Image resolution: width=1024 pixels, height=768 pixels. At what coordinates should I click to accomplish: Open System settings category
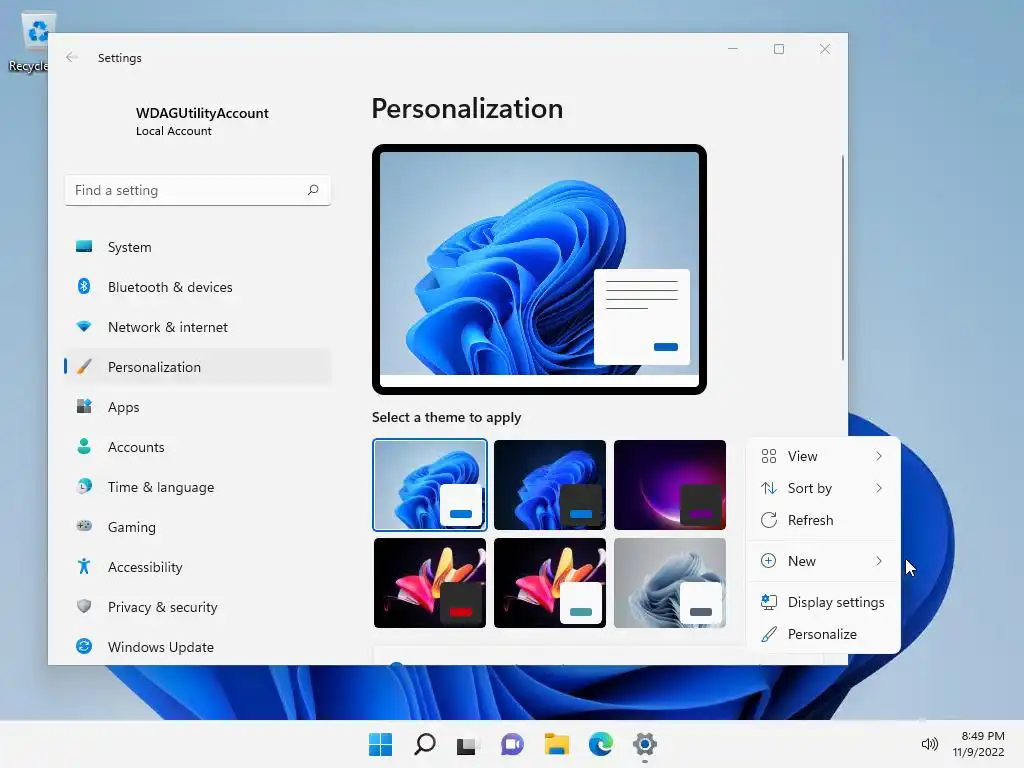(x=198, y=247)
